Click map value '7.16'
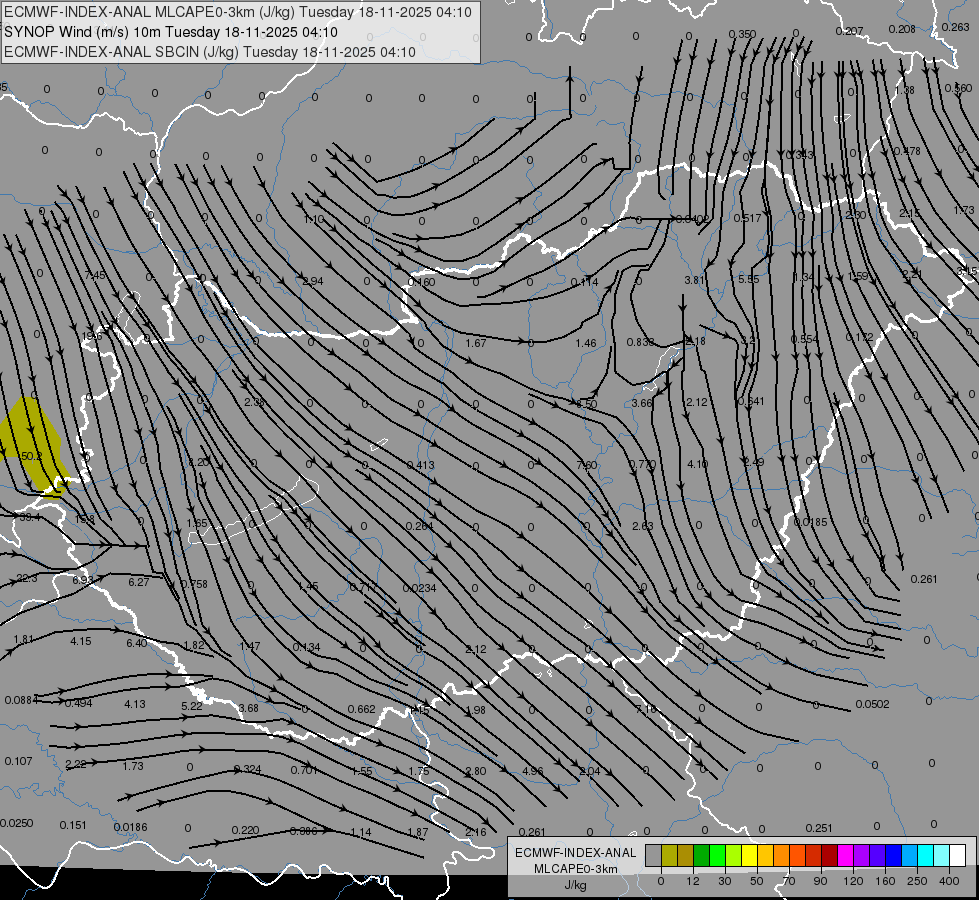 646,709
